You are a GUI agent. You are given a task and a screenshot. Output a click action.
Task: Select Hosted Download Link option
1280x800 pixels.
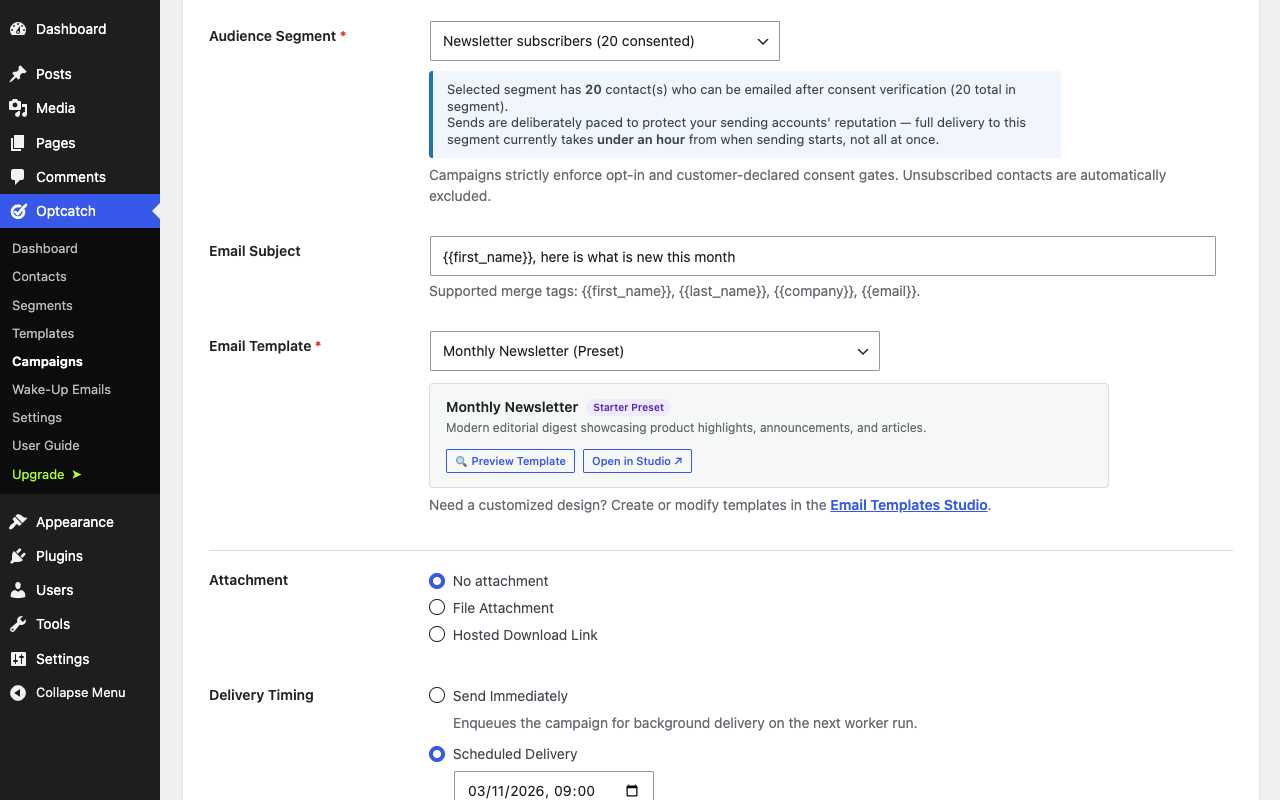[x=437, y=635]
